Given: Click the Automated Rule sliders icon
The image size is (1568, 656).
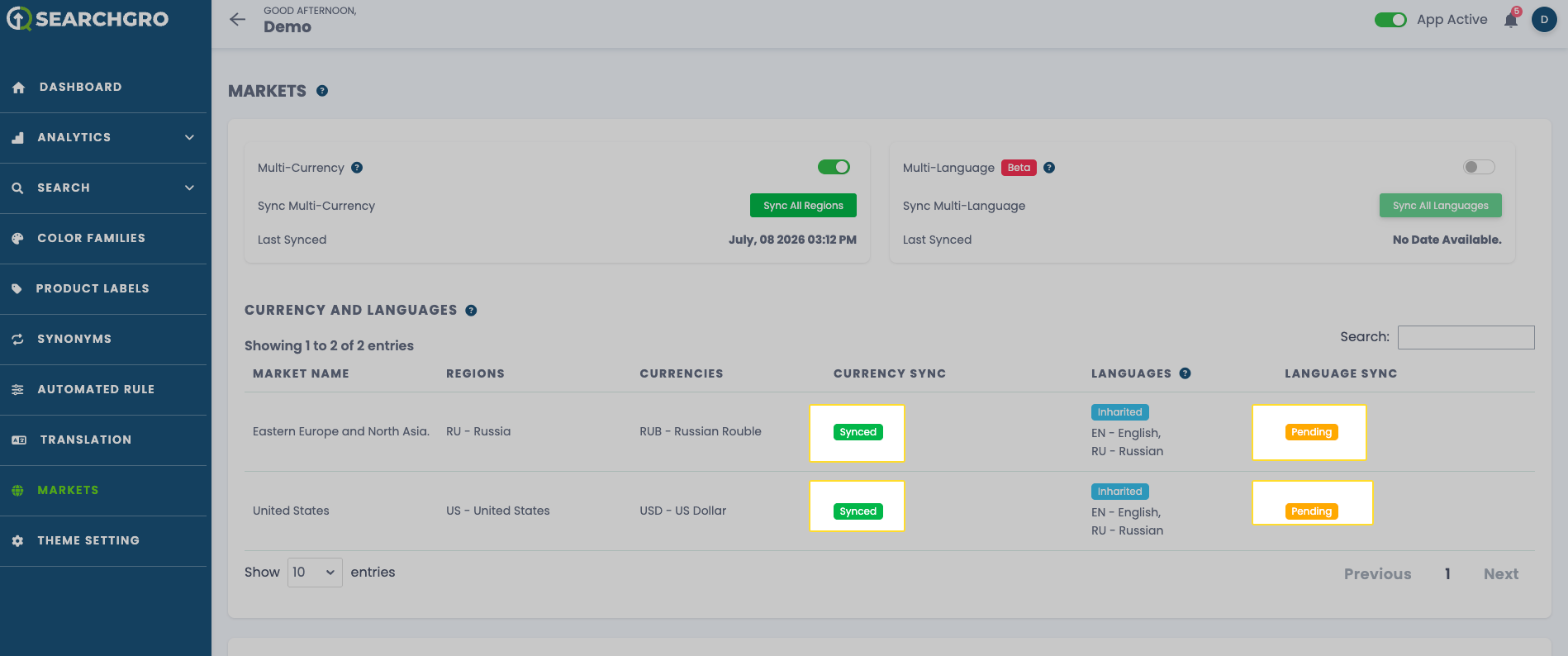Looking at the screenshot, I should coord(17,390).
